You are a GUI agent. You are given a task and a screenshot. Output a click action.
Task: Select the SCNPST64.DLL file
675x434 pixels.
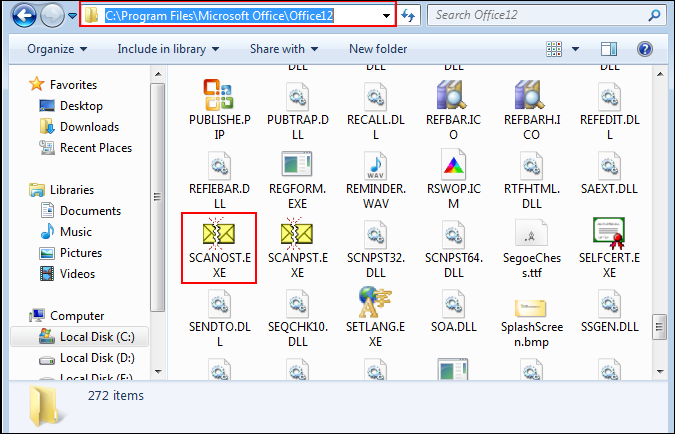click(453, 248)
